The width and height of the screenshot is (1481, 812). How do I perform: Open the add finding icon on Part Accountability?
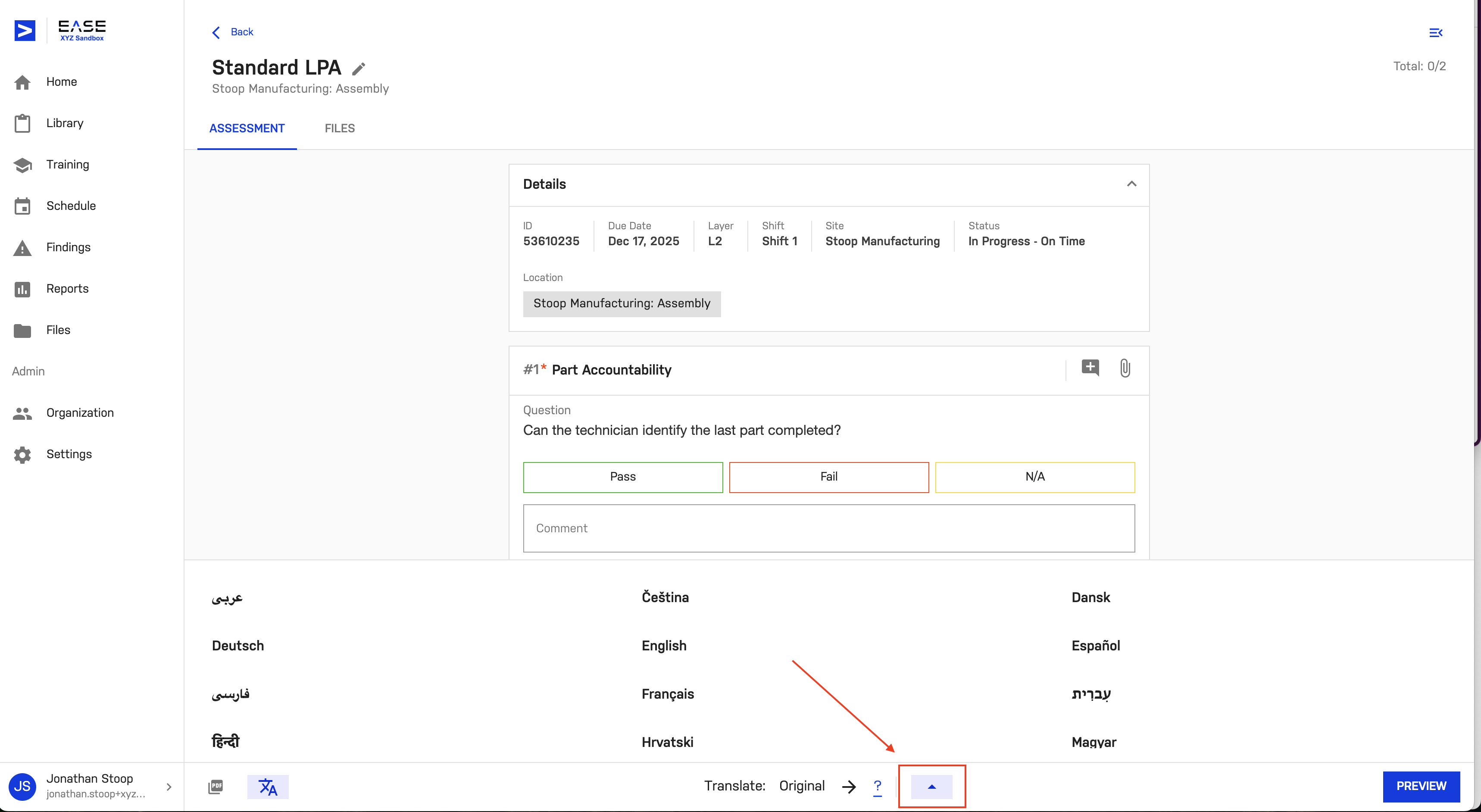click(x=1090, y=368)
